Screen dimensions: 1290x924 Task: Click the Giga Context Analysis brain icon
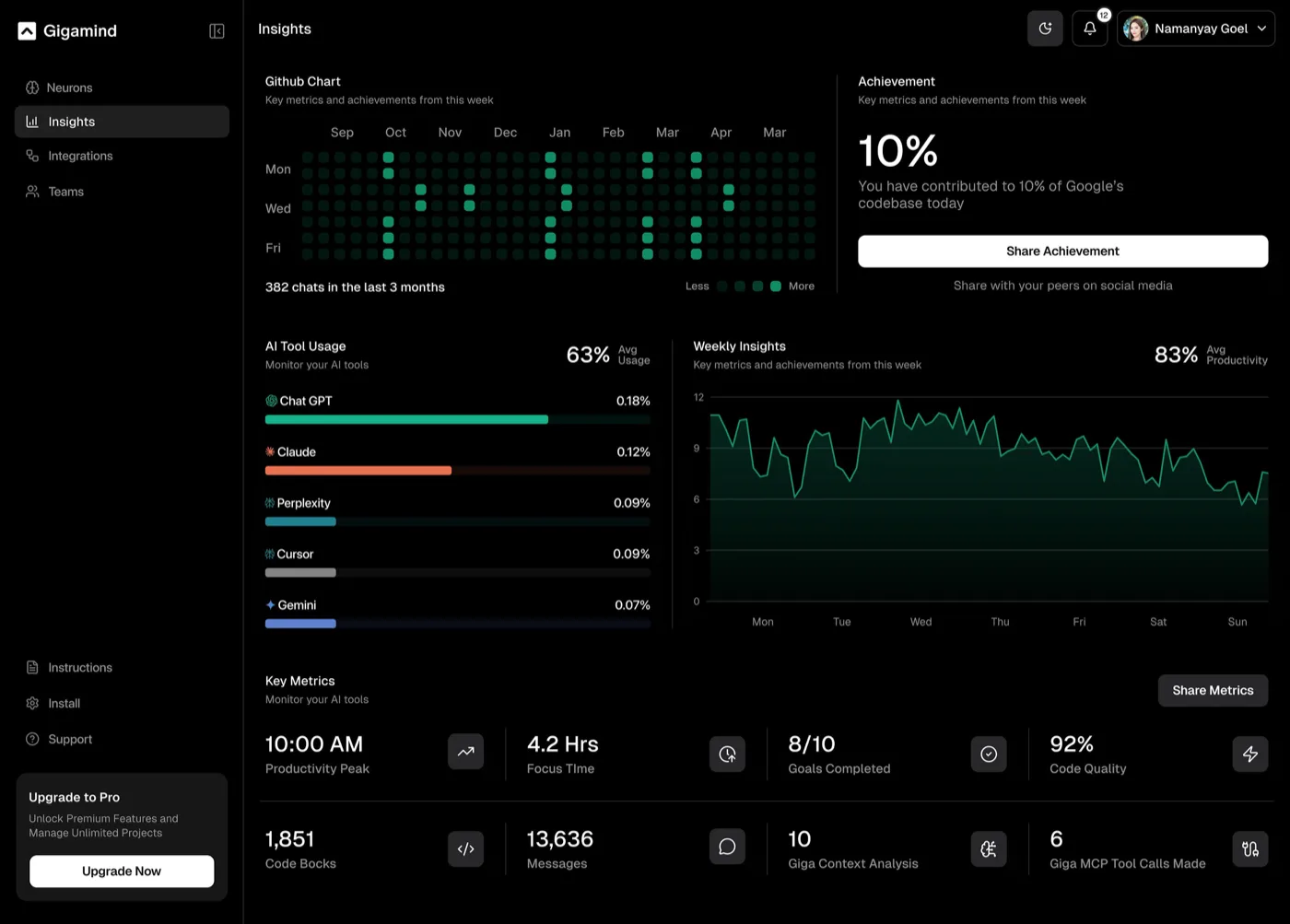pyautogui.click(x=989, y=849)
